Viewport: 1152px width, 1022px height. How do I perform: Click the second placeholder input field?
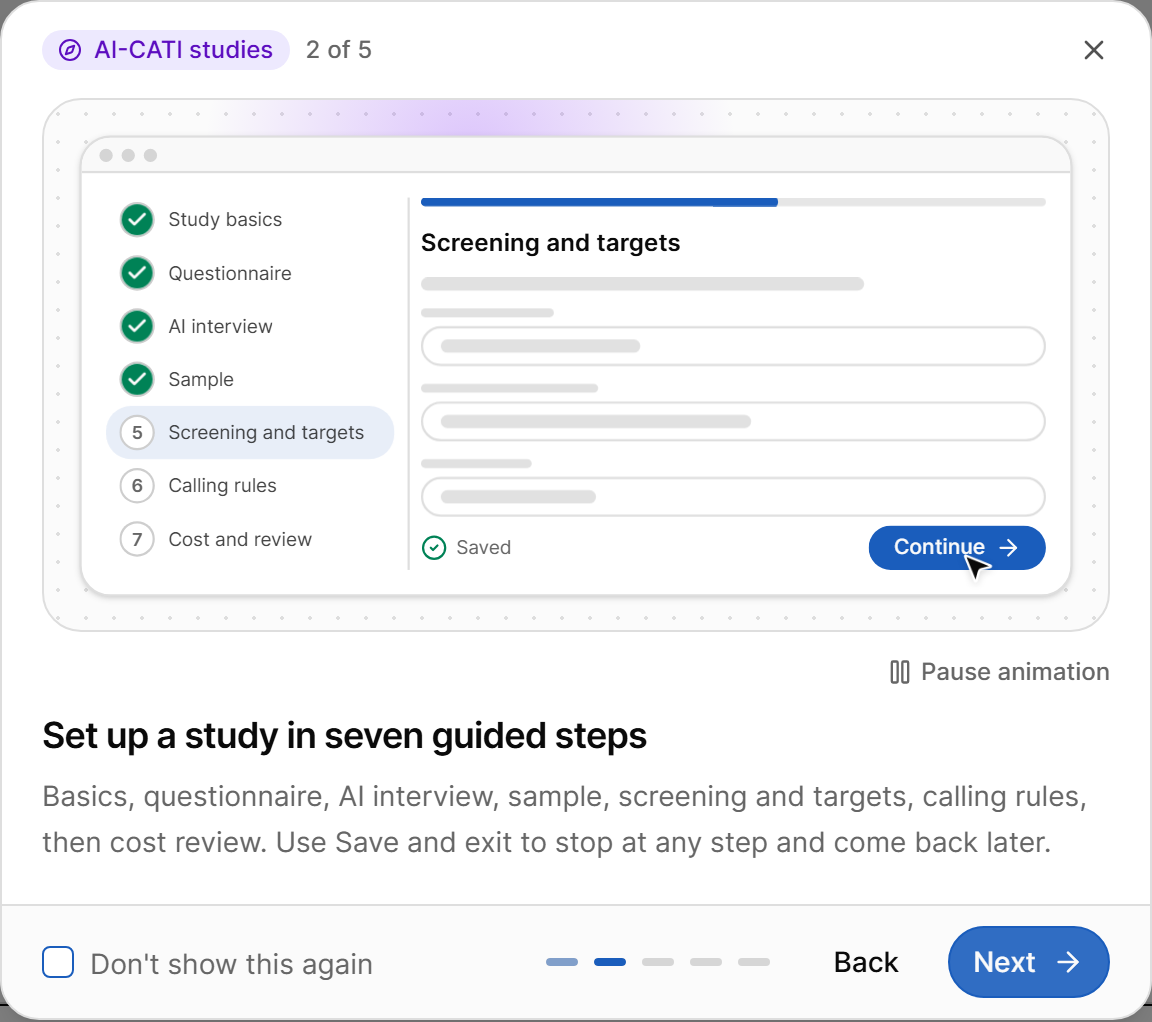(x=732, y=422)
